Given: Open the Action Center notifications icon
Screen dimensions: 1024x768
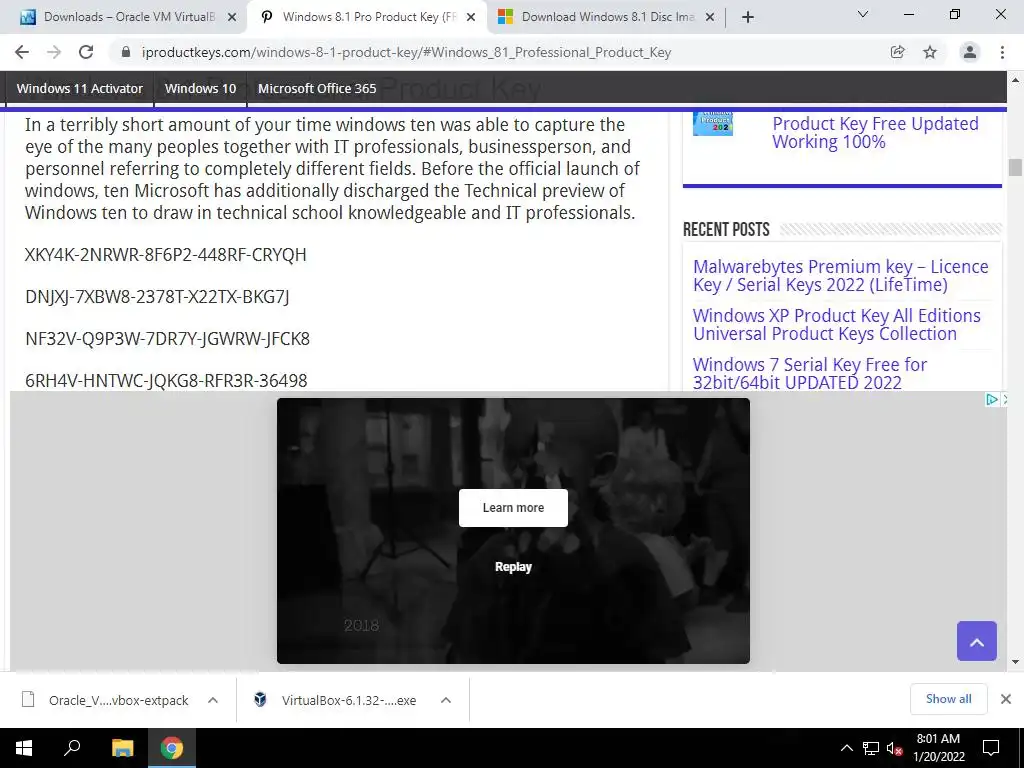Looking at the screenshot, I should (991, 748).
